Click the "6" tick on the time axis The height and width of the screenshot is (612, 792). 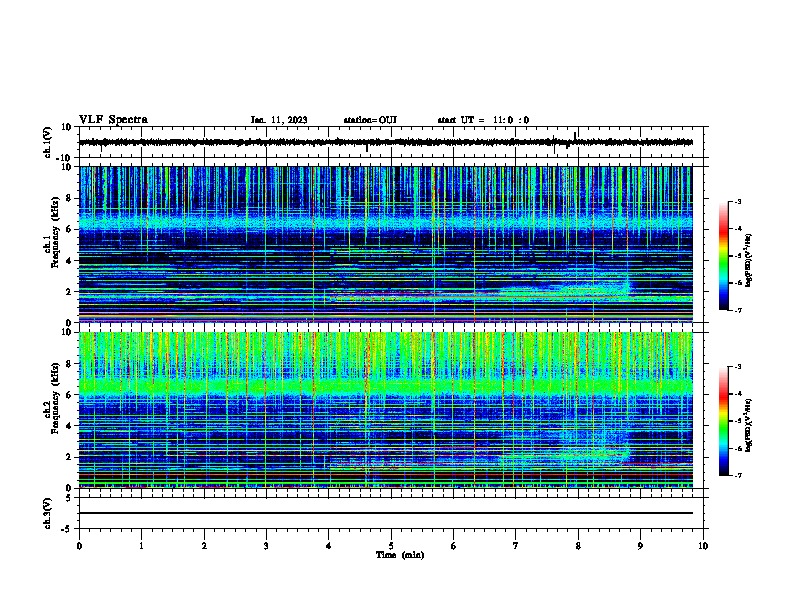[x=454, y=546]
